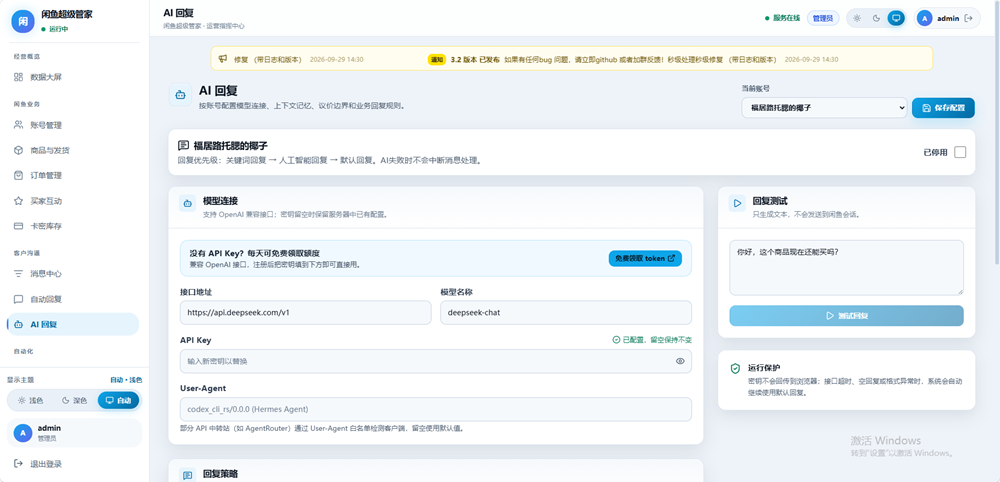
Task: Click the message icon beside 福居路托腮的椰子
Action: 184,146
